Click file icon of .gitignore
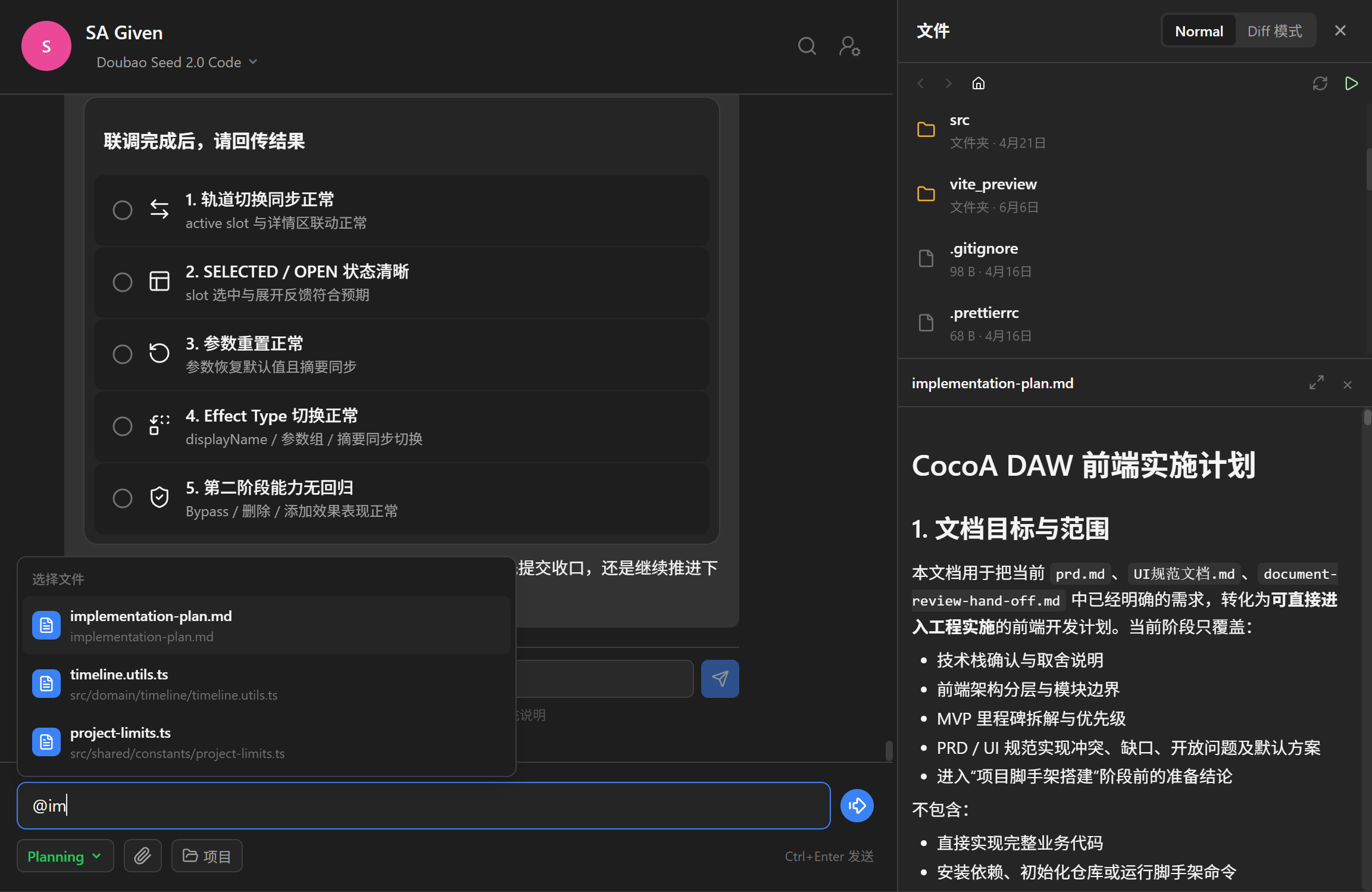The height and width of the screenshot is (892, 1372). tap(926, 258)
